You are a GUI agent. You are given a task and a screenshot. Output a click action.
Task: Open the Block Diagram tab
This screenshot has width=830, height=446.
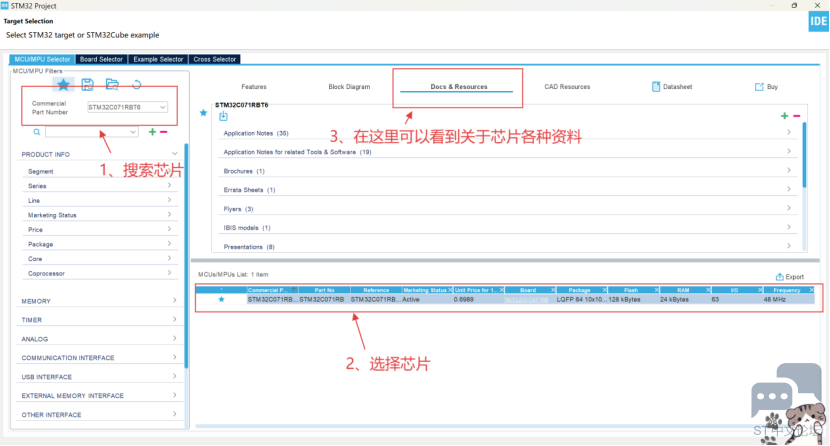pos(349,87)
